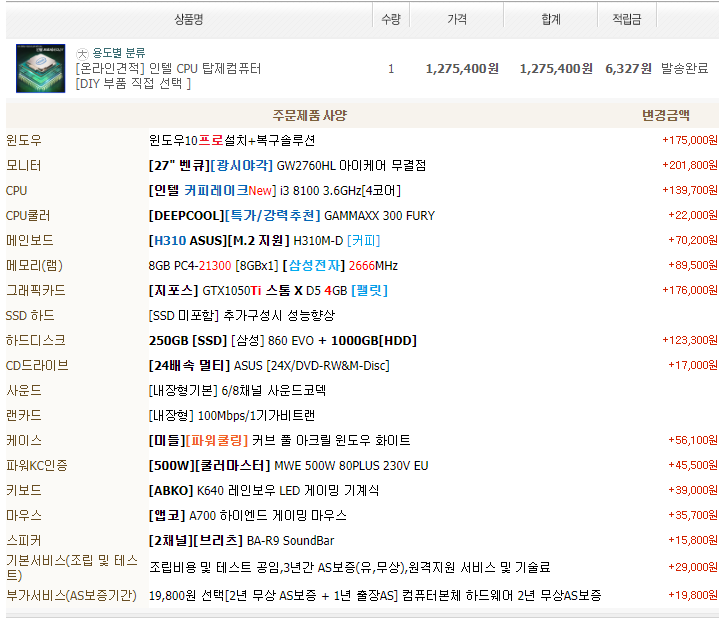Select the 윈도우10프로설치+복구솔루션 spec text
Image resolution: width=723 pixels, height=621 pixels.
coord(232,141)
